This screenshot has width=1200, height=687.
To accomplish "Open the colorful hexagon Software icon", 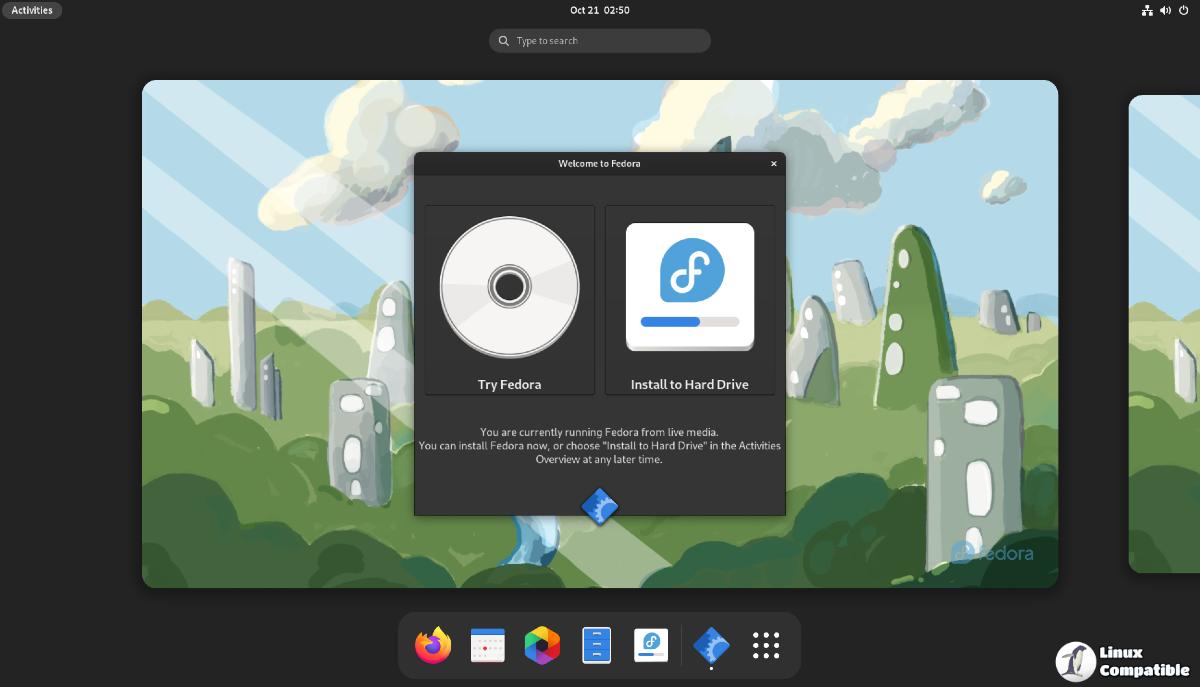I will coord(542,645).
